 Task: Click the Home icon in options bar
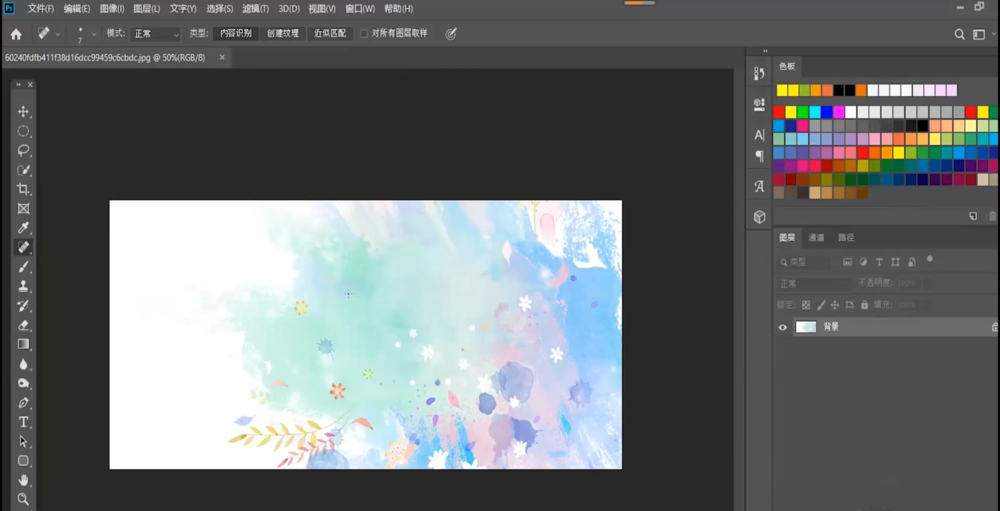point(16,34)
